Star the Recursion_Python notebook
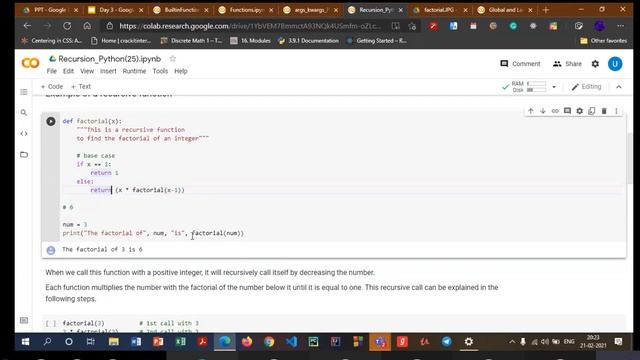Image resolution: width=640 pixels, height=360 pixels. [173, 59]
